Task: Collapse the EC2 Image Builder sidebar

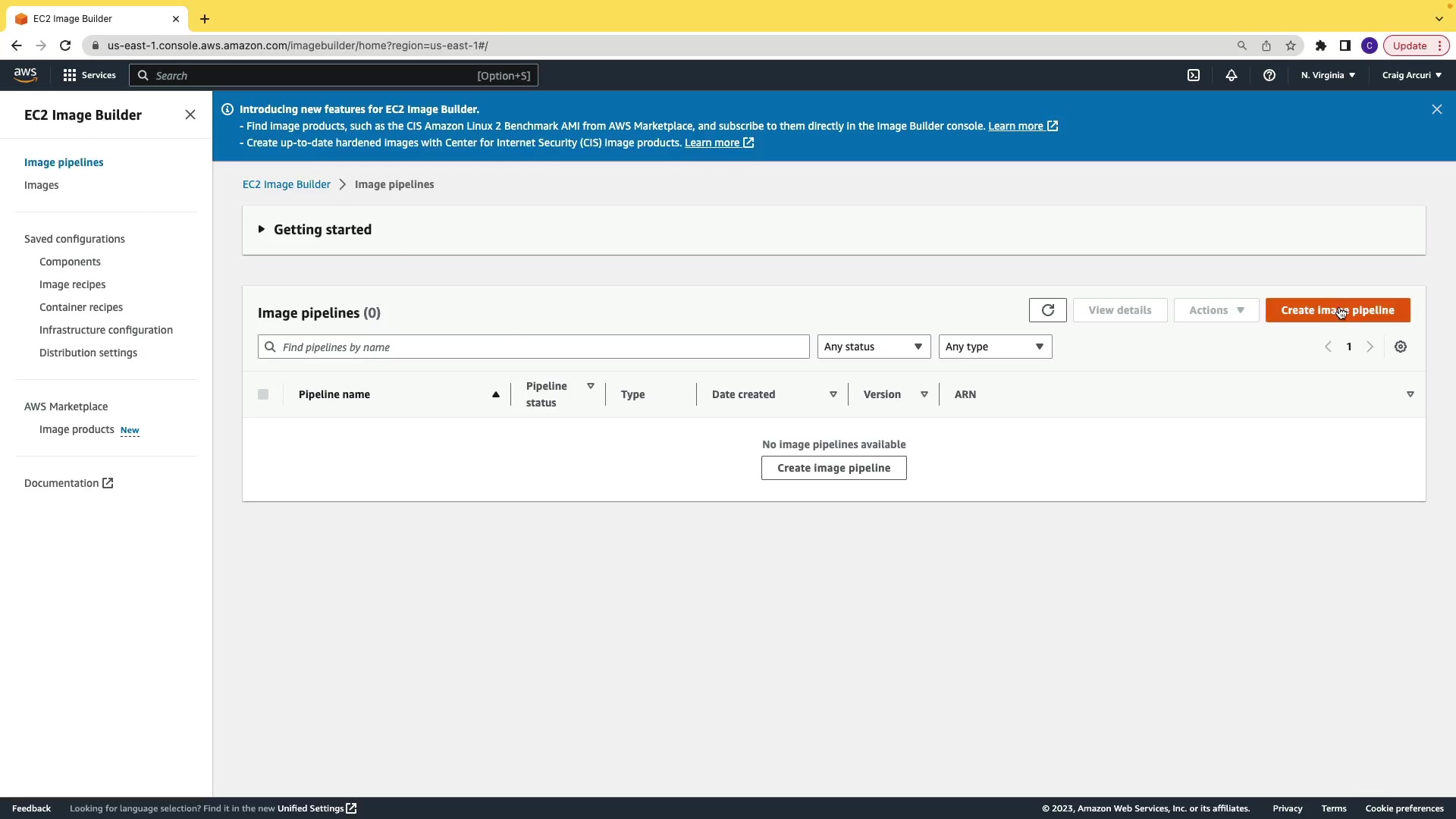Action: (x=190, y=115)
